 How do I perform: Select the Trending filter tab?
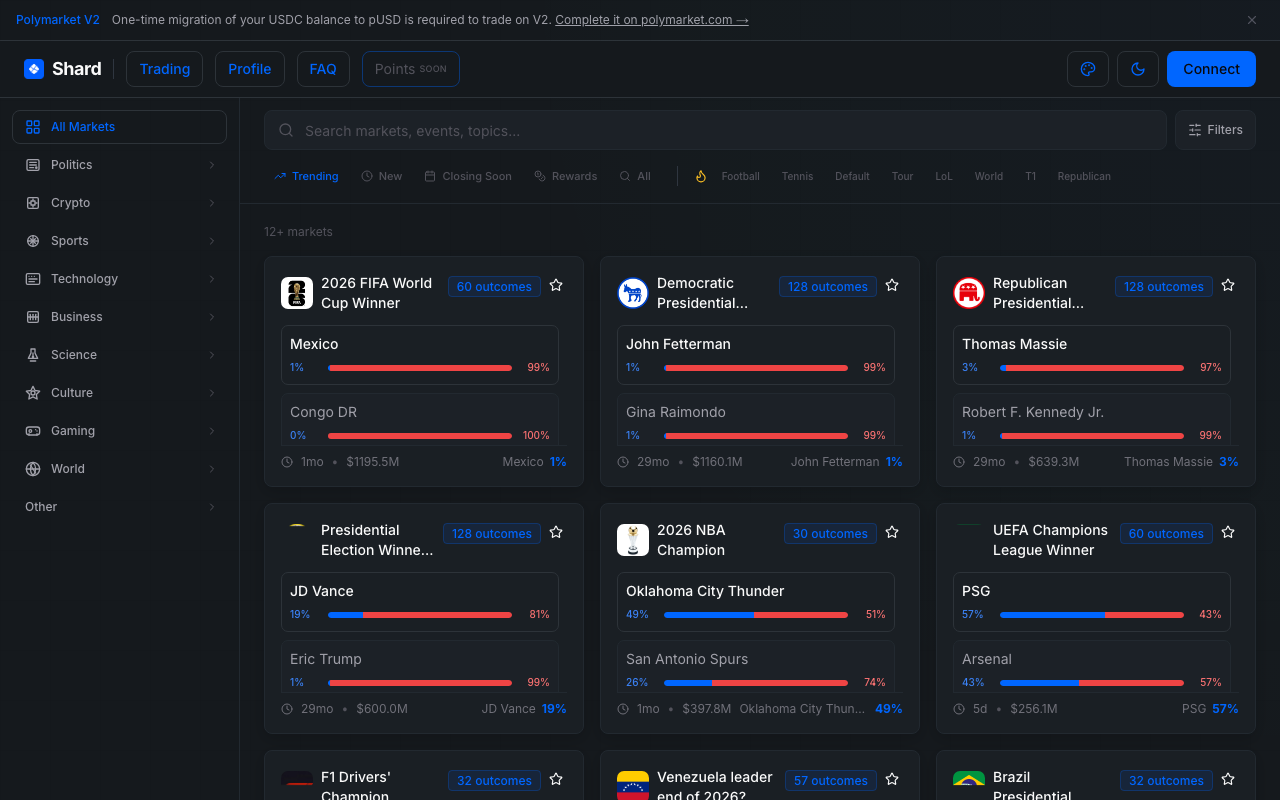click(x=306, y=176)
